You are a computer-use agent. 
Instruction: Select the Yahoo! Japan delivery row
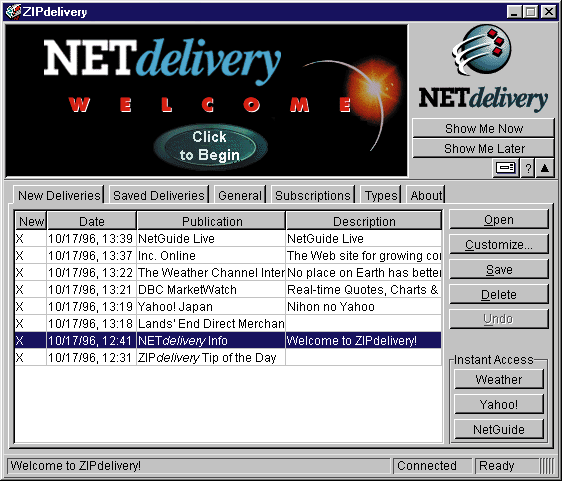point(228,306)
